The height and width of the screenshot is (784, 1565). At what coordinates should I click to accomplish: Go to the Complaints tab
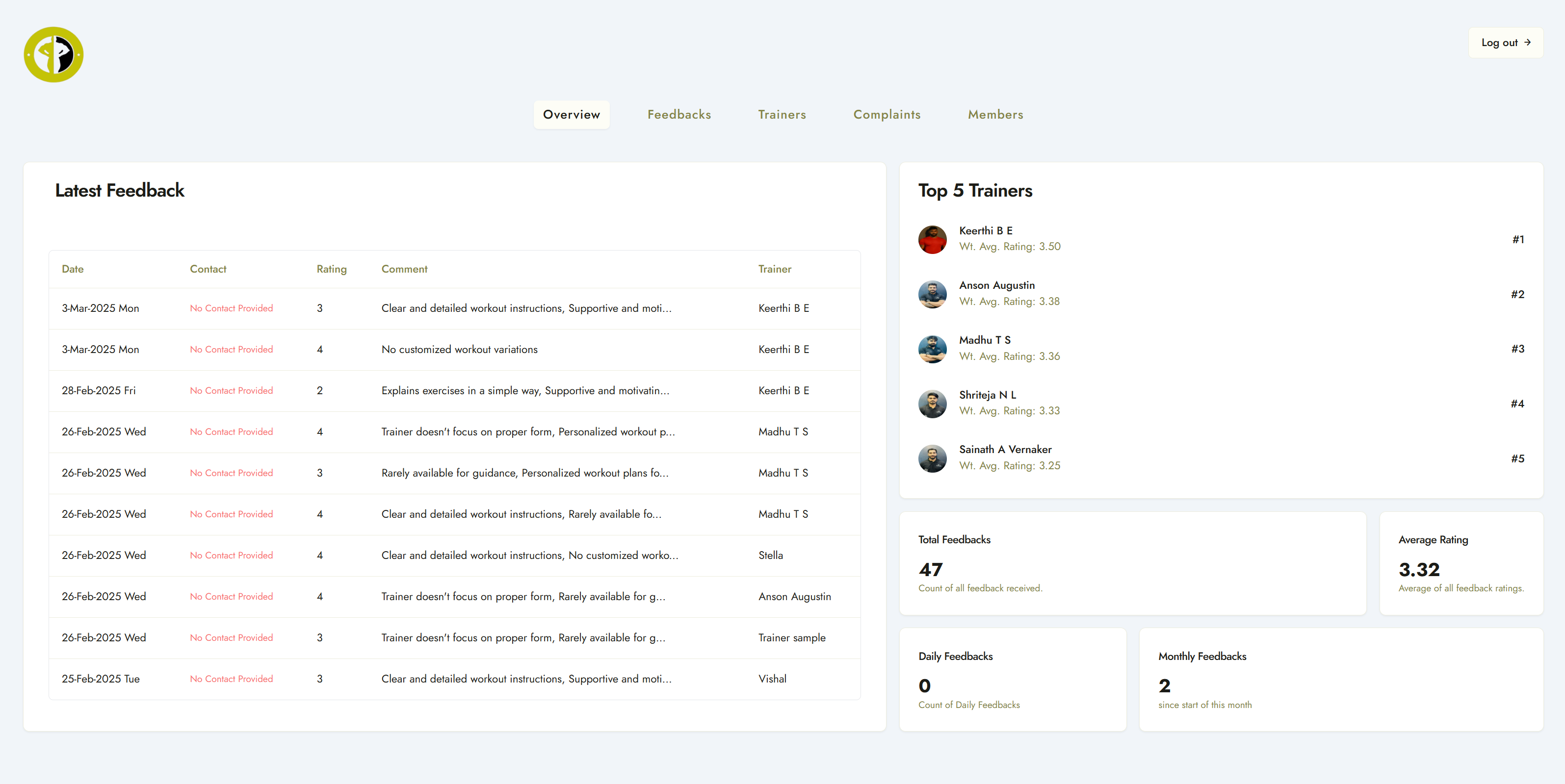tap(887, 115)
